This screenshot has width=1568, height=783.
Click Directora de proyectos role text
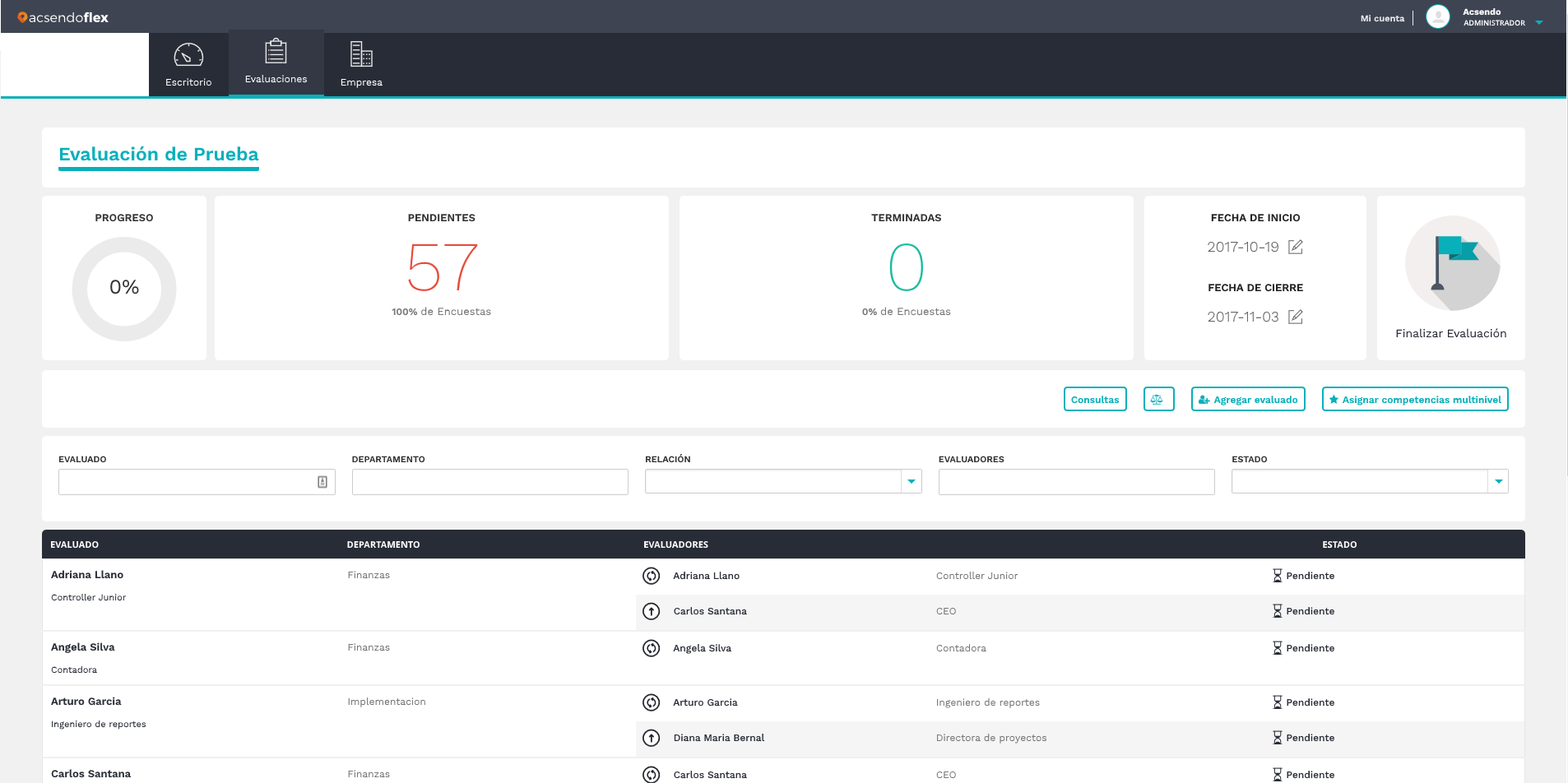[x=991, y=738]
